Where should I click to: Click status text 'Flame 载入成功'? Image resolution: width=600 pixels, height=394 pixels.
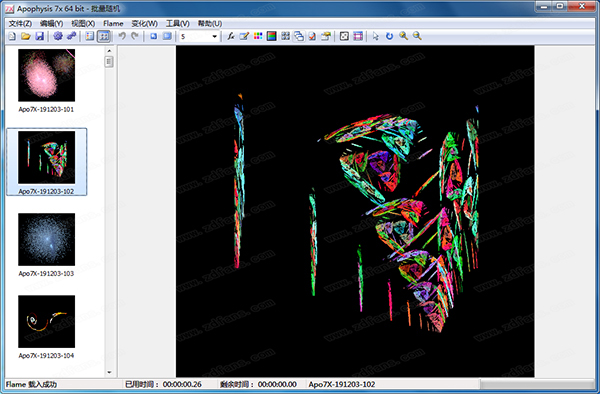tap(31, 384)
